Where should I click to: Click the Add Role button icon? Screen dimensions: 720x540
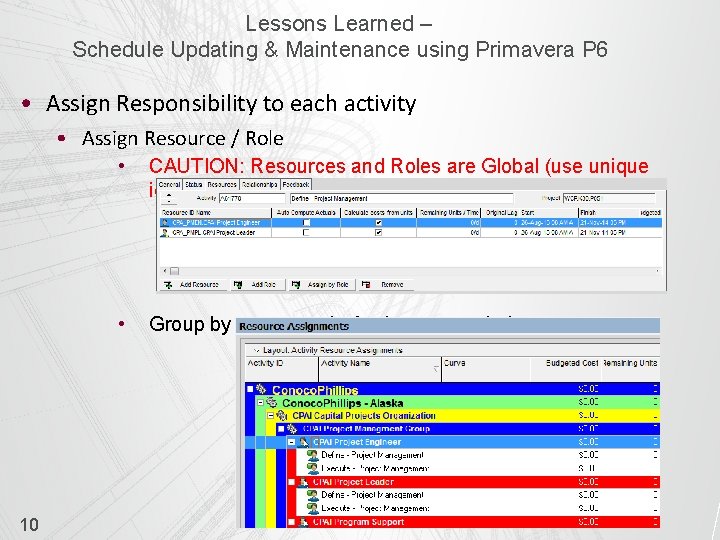click(x=237, y=285)
